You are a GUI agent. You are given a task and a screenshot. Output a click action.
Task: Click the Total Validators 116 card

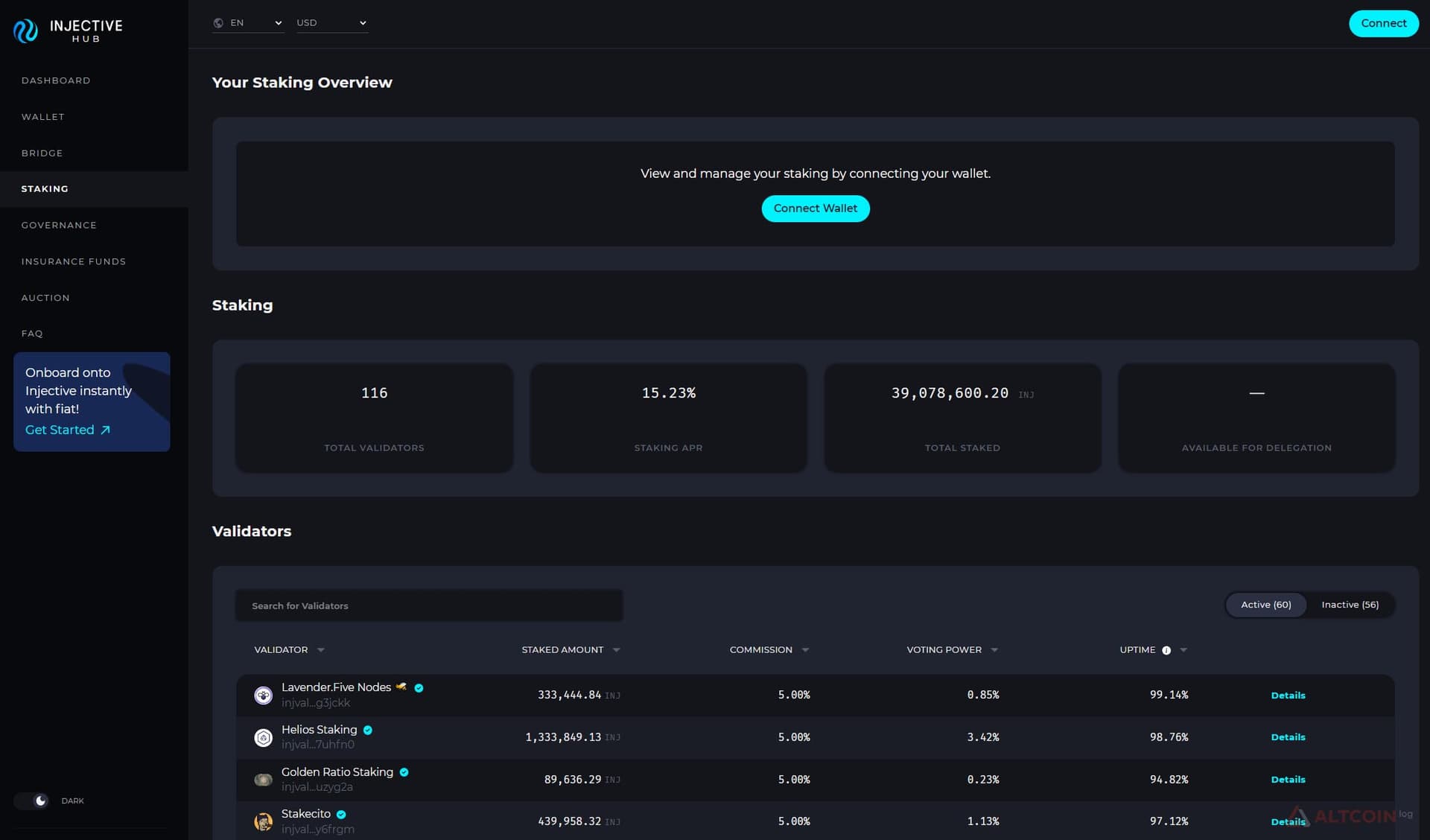coord(374,418)
